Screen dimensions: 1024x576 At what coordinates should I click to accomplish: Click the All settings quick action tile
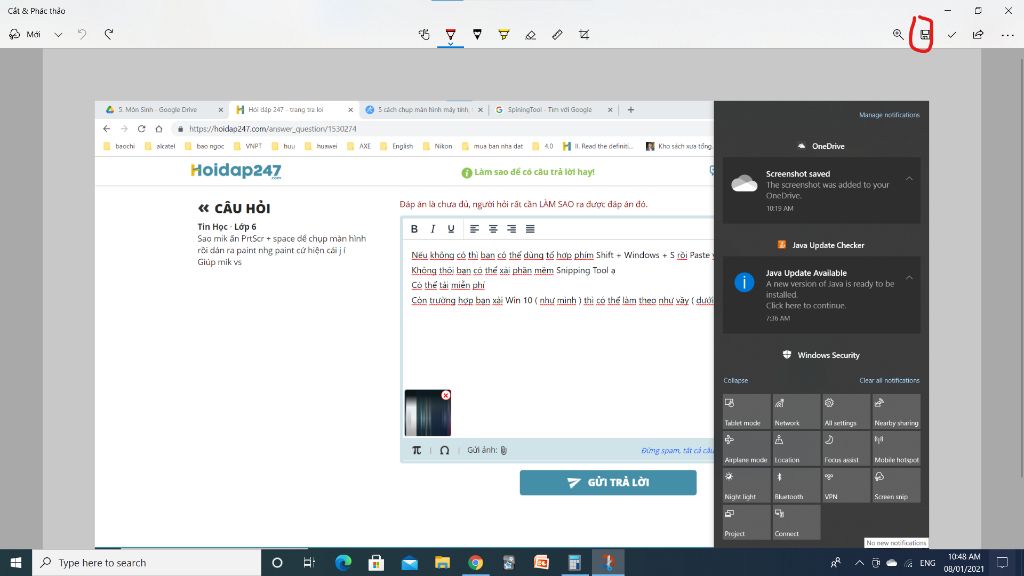click(846, 411)
